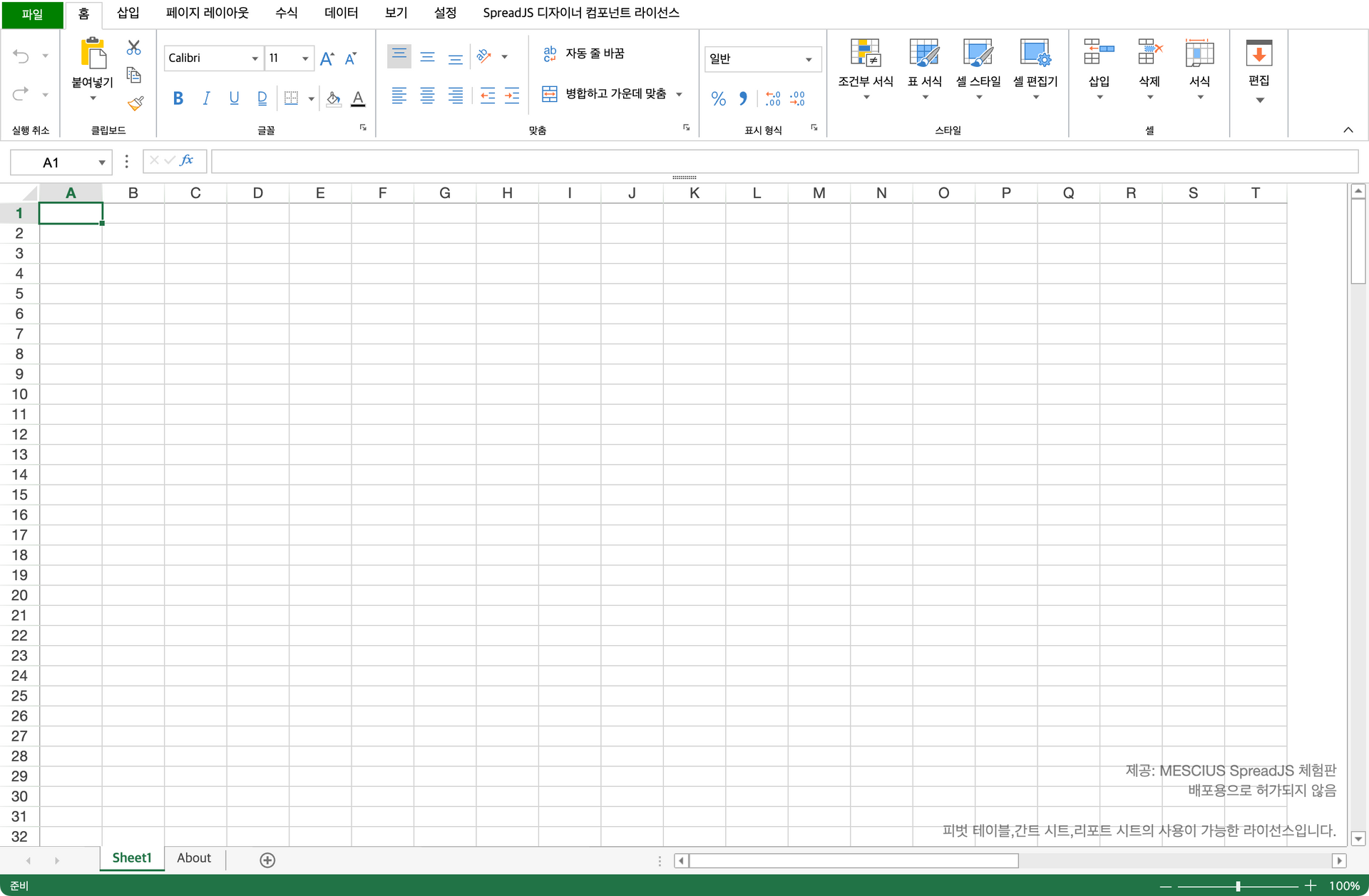Screen dimensions: 1369x896
Task: Switch to the 보기 view tab
Action: tap(396, 13)
